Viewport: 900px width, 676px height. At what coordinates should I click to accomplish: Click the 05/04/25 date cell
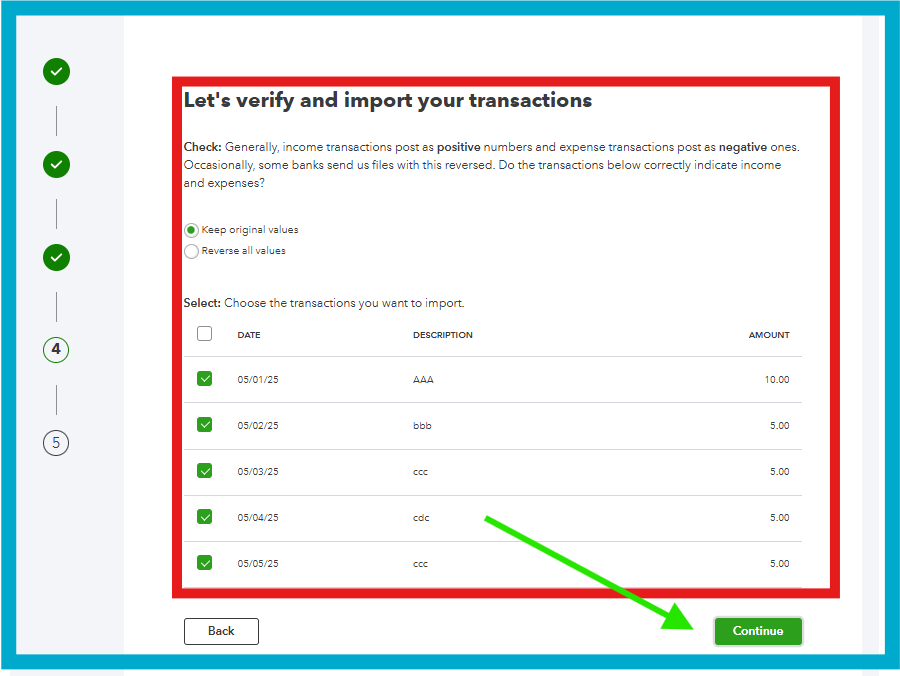tap(258, 518)
